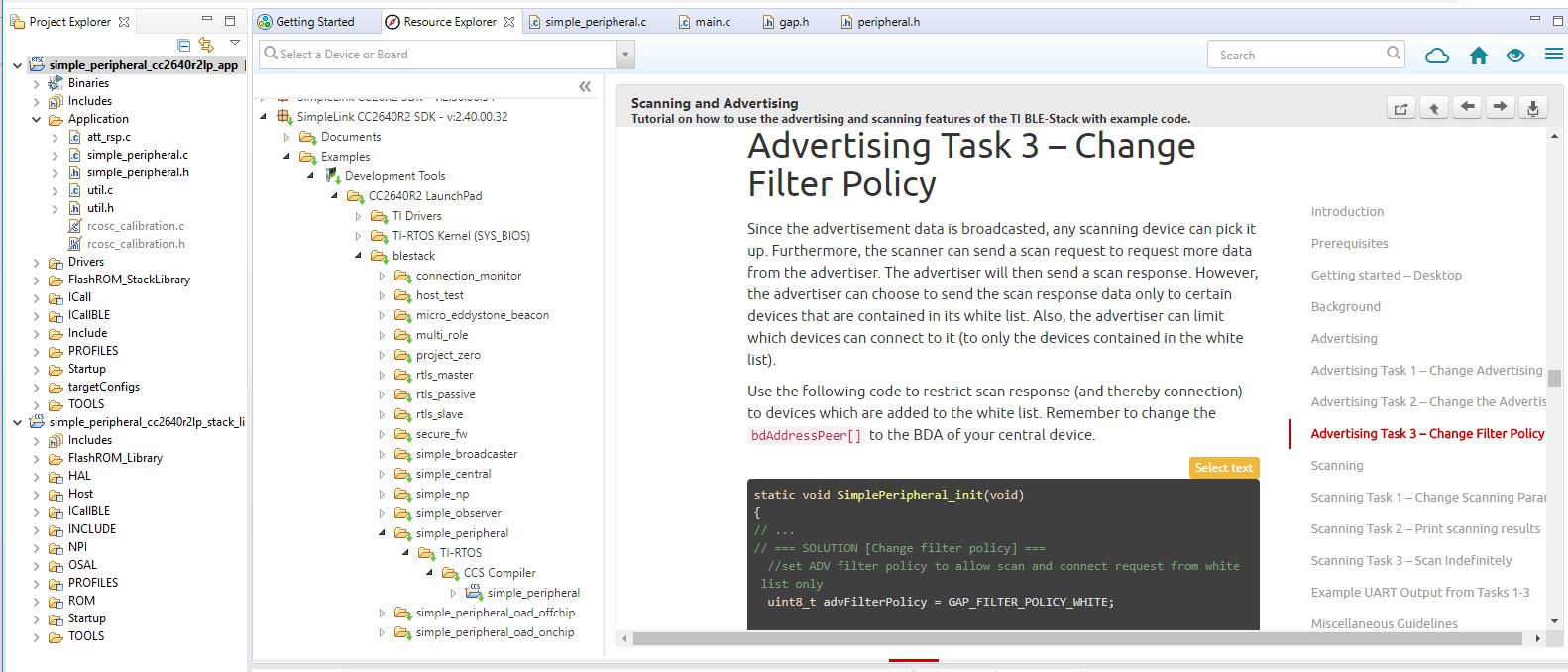Click the contents sidebar vertical scrollbar thumb
Screen dimensions: 1568x672
[x=1554, y=378]
